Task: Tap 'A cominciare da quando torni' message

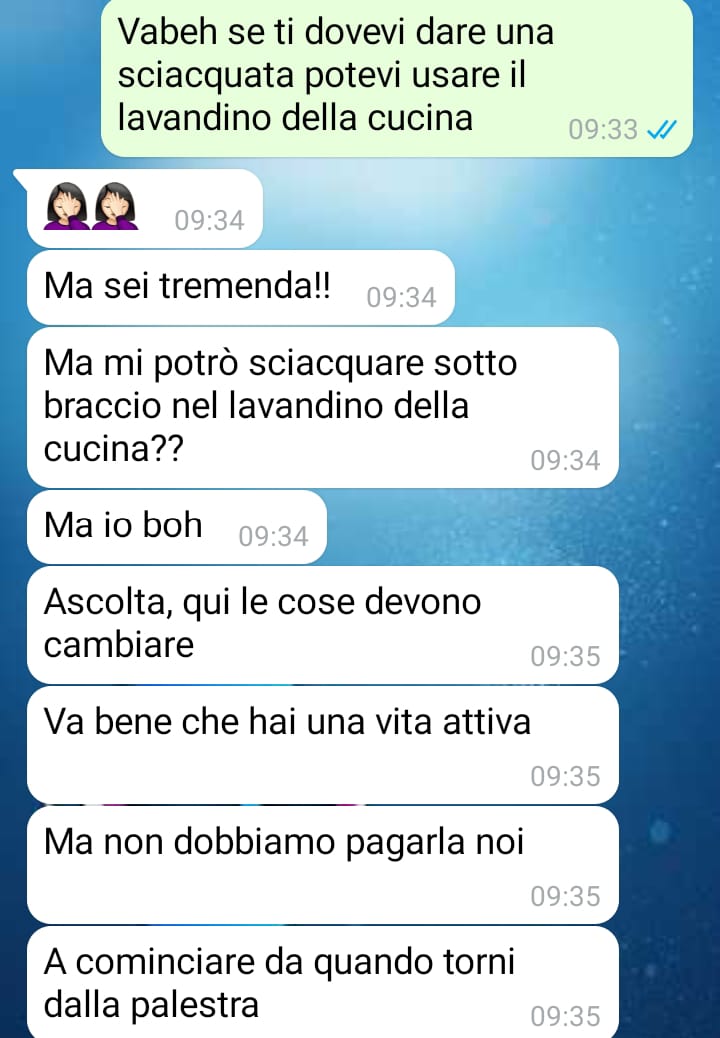Action: coord(323,982)
